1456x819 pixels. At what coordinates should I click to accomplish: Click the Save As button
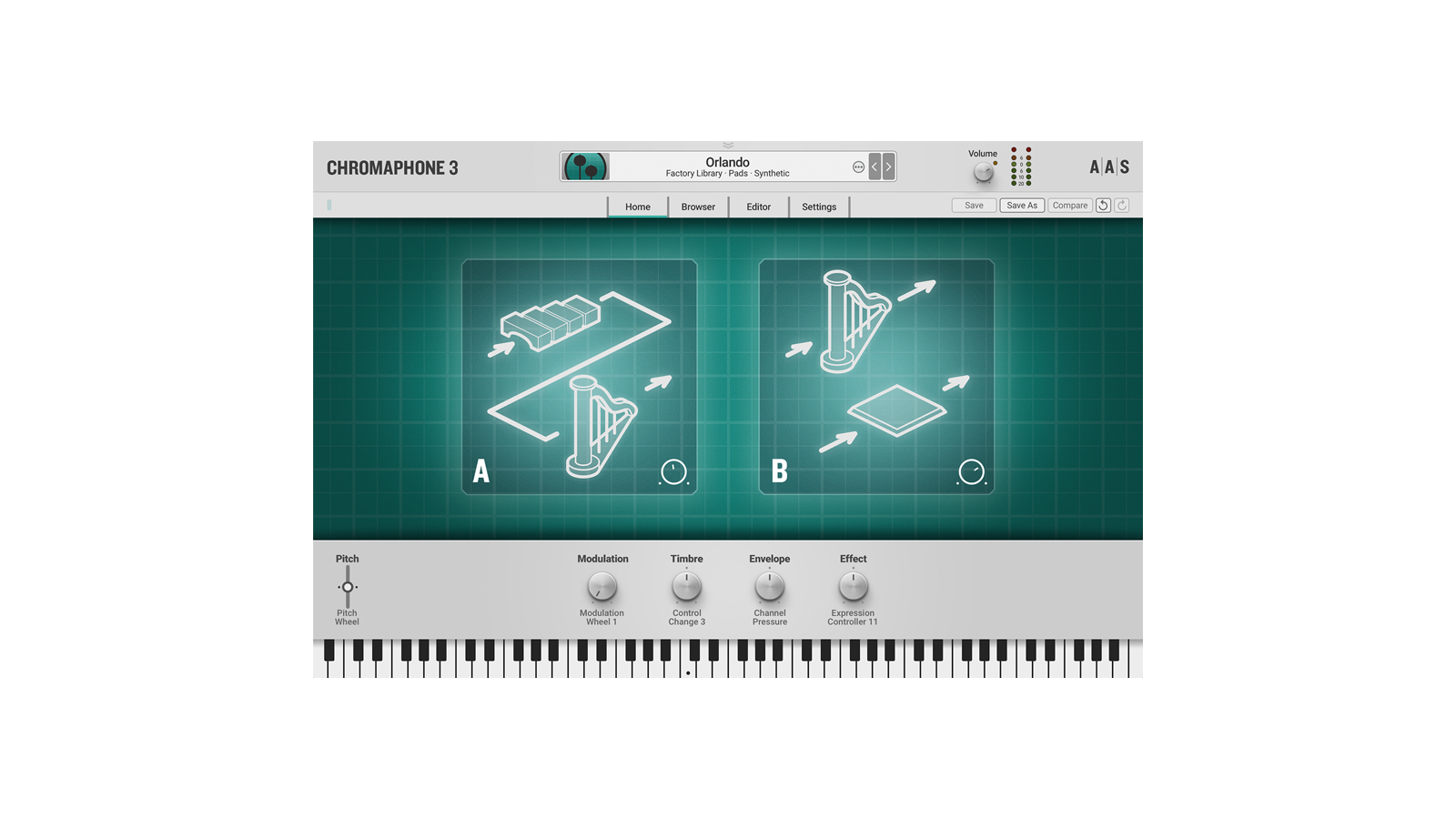[x=1022, y=206]
